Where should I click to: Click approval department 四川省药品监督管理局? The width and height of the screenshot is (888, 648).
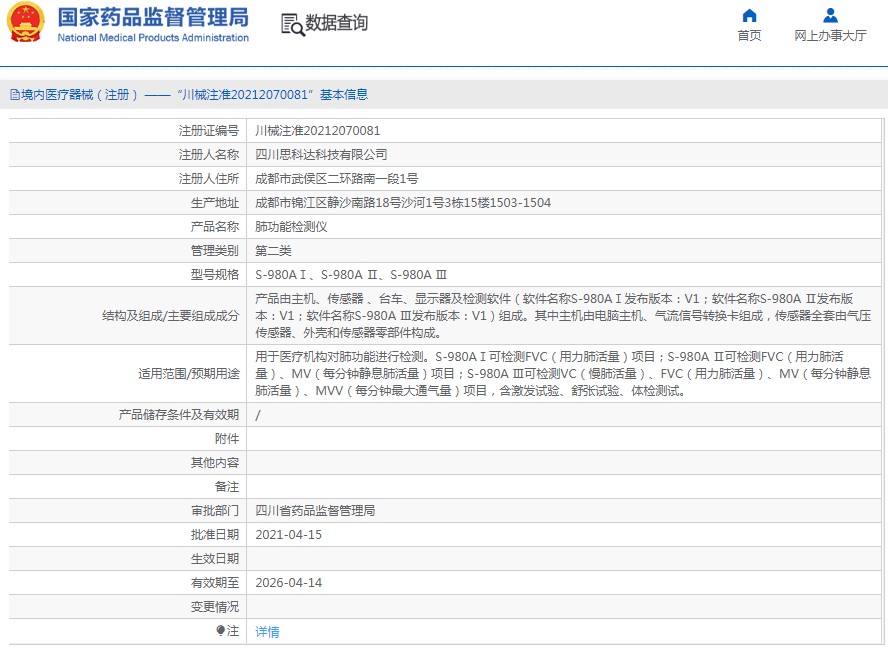(x=315, y=511)
